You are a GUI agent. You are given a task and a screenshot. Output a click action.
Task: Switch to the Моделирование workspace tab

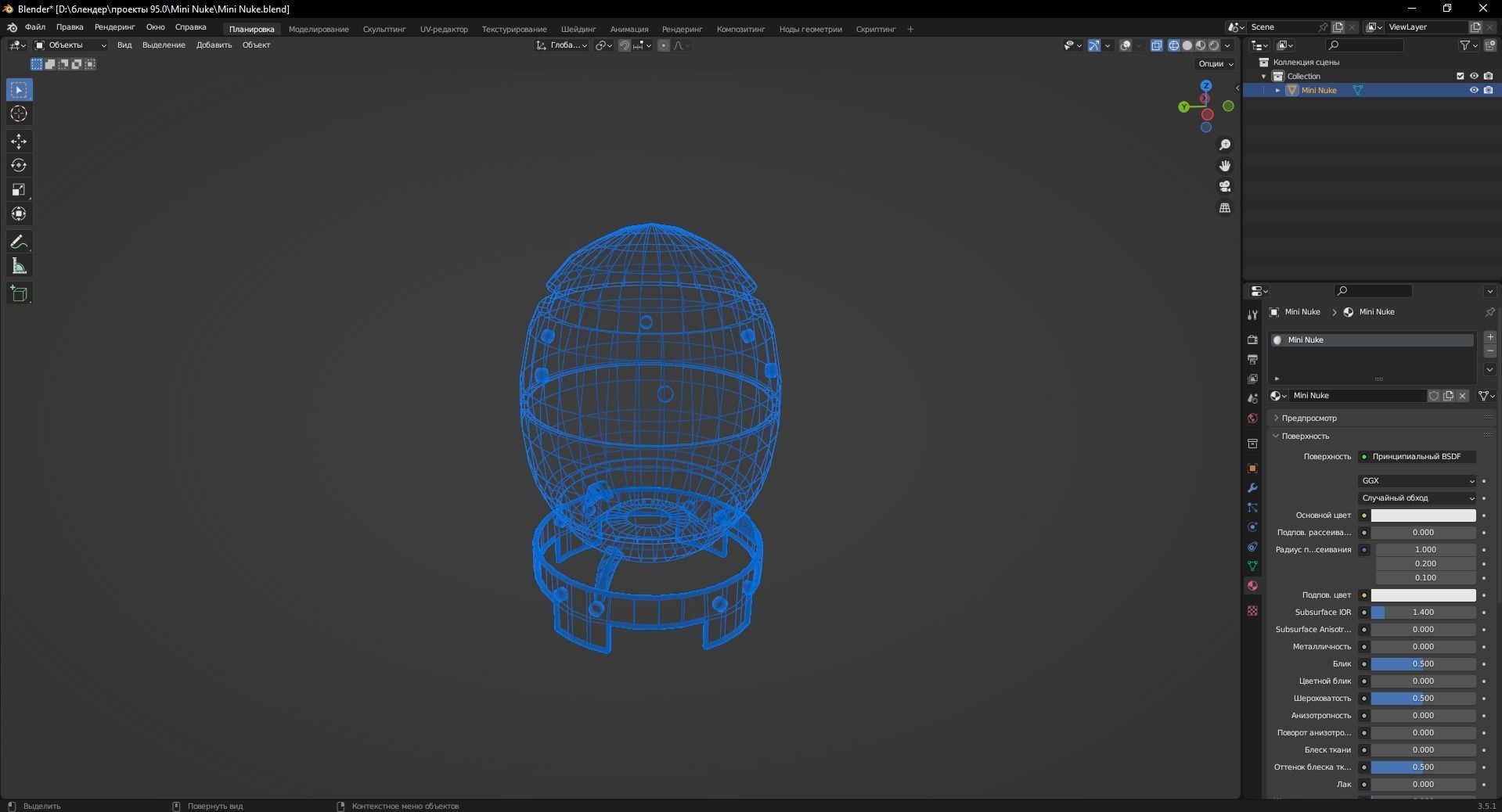[319, 29]
